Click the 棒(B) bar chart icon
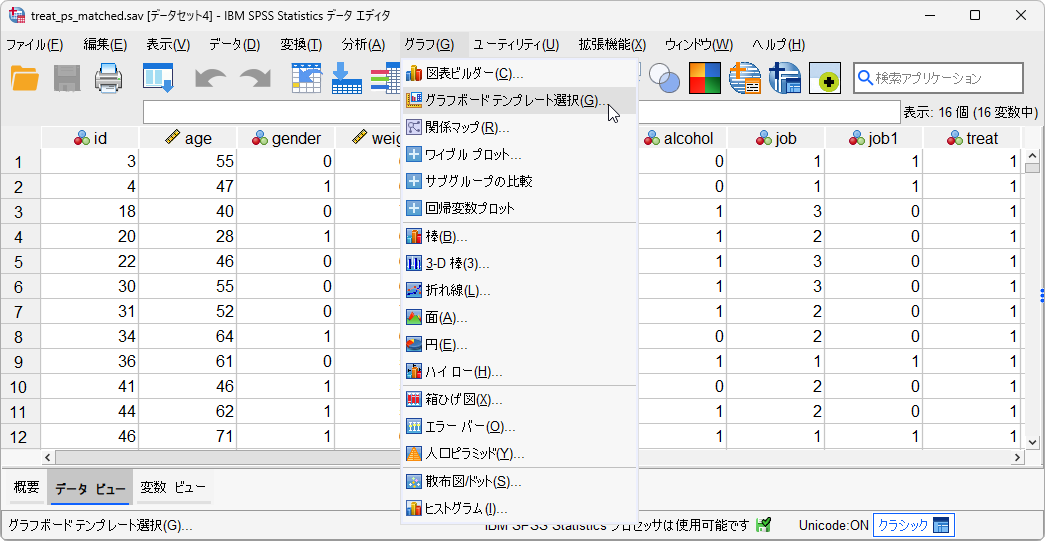The width and height of the screenshot is (1045, 541). tap(414, 237)
